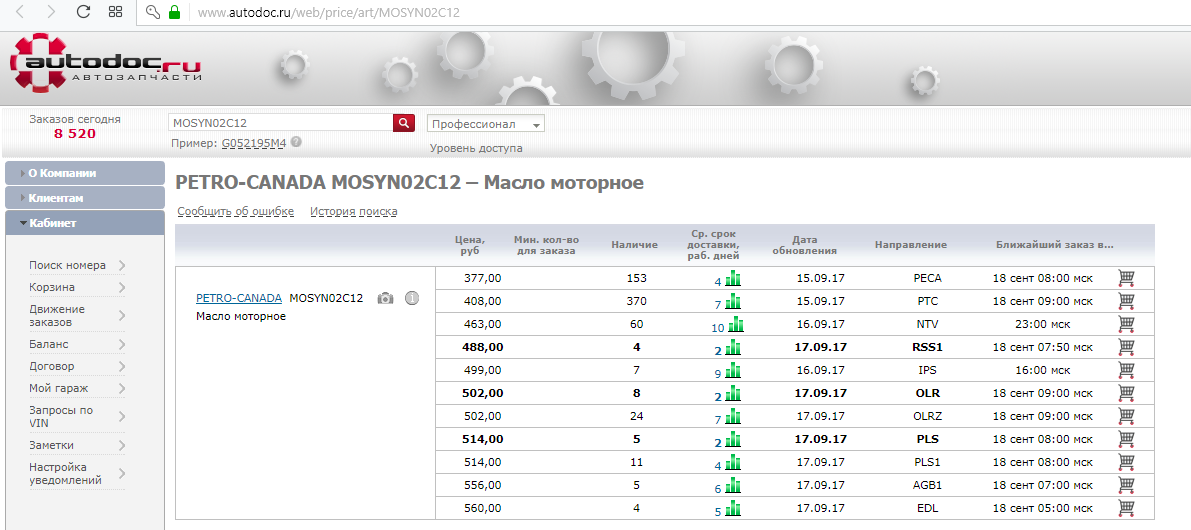
Task: Click delivery days value 9 in IPS row
Action: [718, 374]
